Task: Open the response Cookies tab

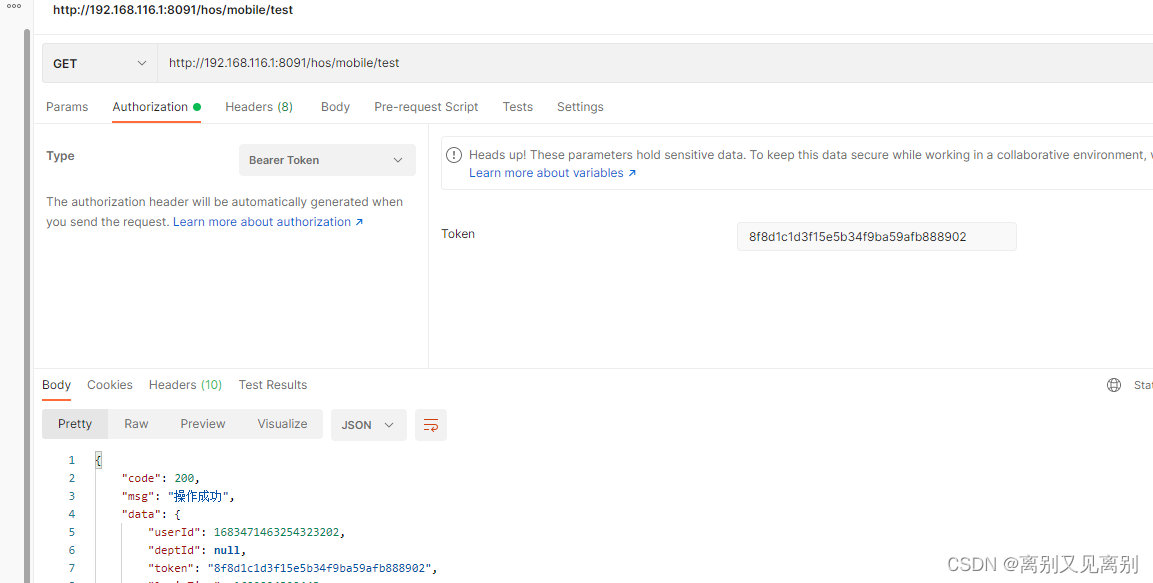Action: (x=110, y=385)
